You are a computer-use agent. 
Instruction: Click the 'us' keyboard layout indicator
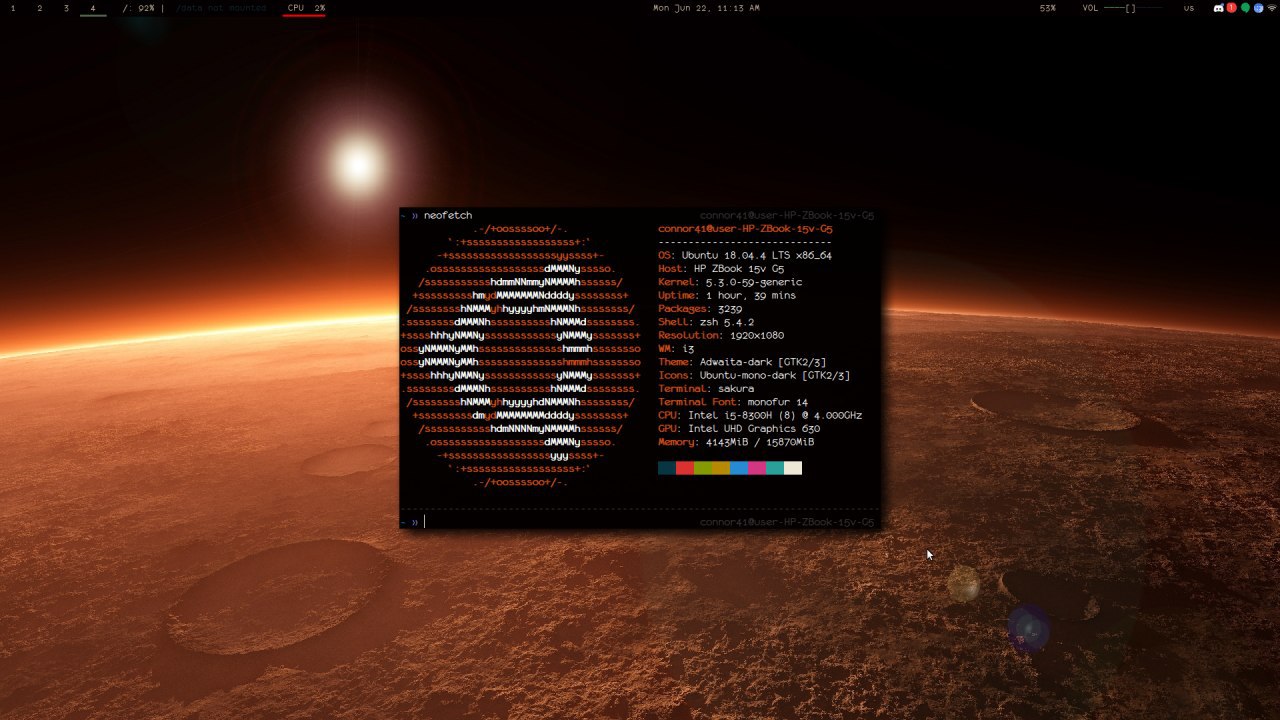point(1189,8)
